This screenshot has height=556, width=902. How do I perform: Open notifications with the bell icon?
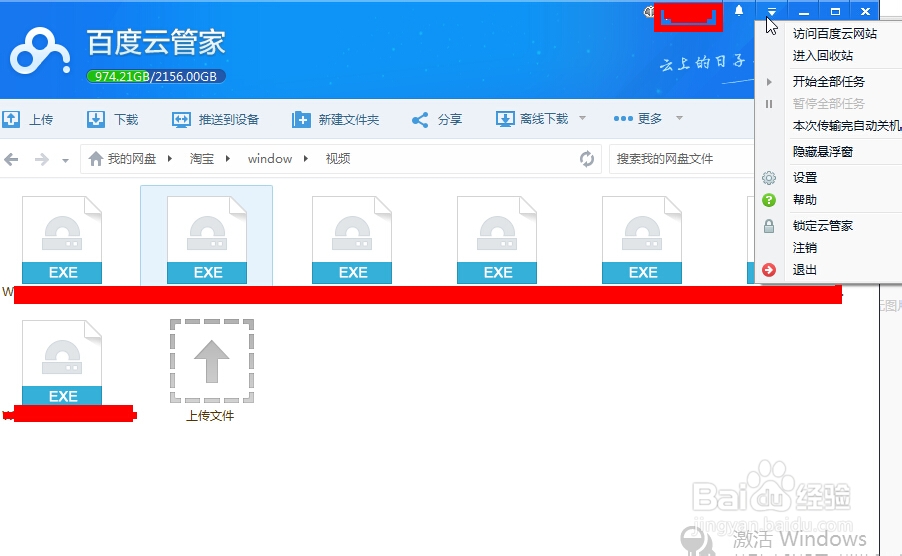[x=739, y=10]
